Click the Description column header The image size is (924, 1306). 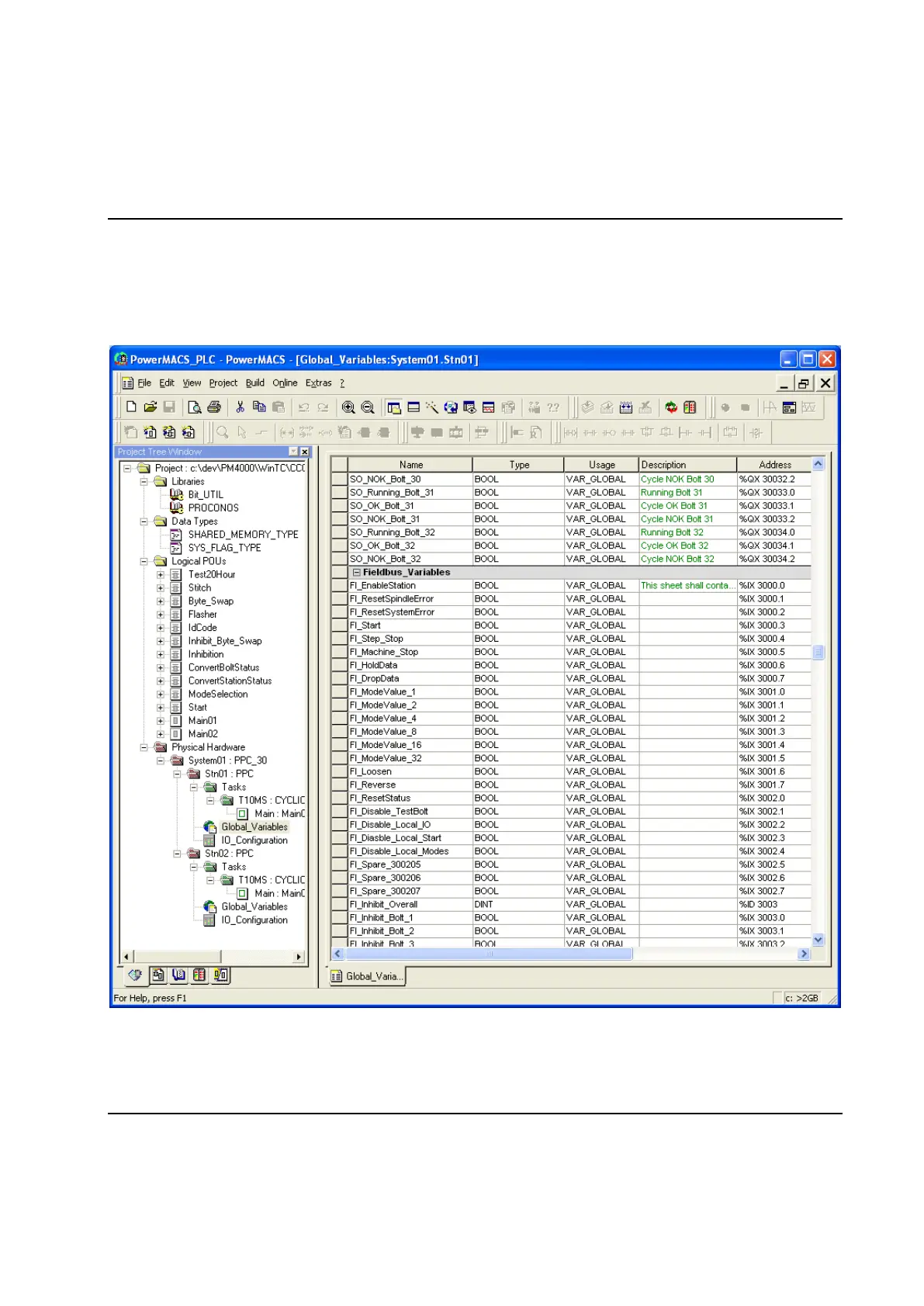pyautogui.click(x=687, y=465)
